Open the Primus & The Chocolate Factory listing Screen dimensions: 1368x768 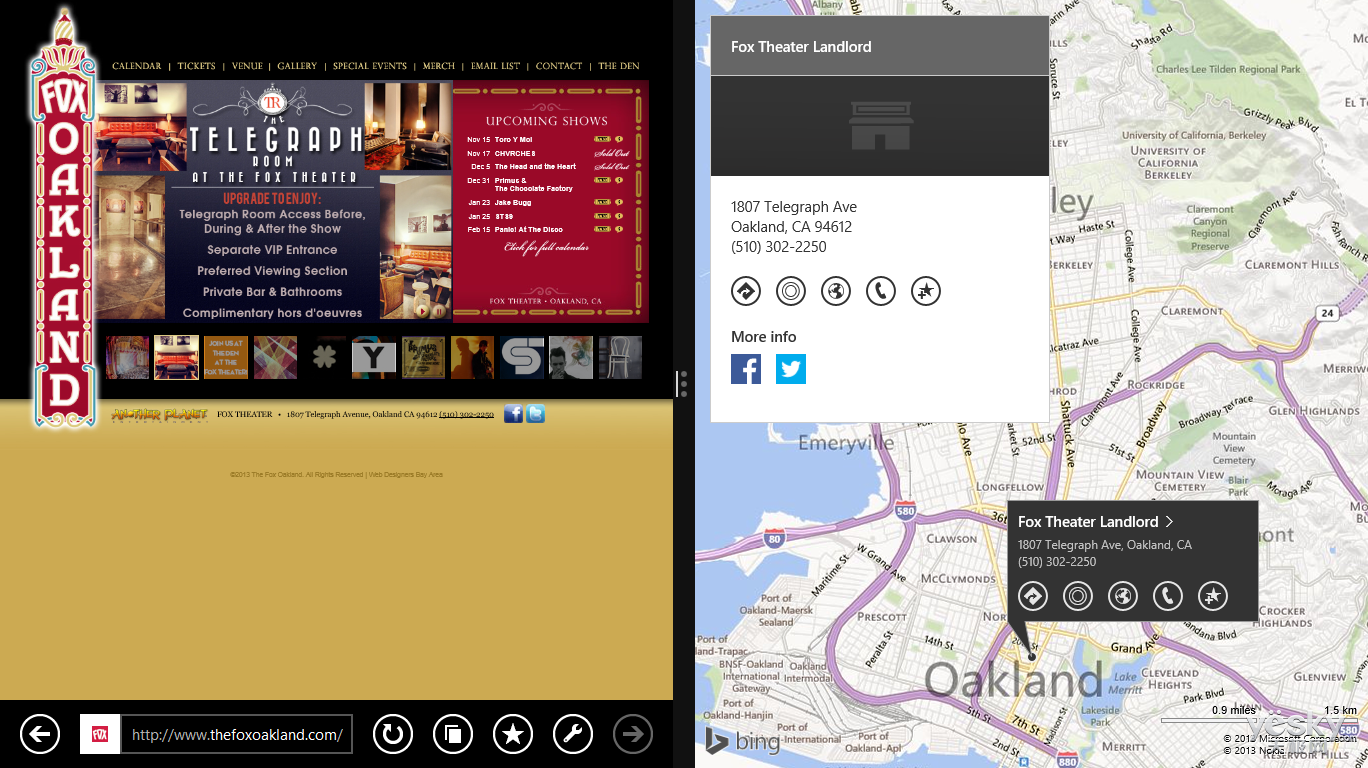click(x=534, y=184)
